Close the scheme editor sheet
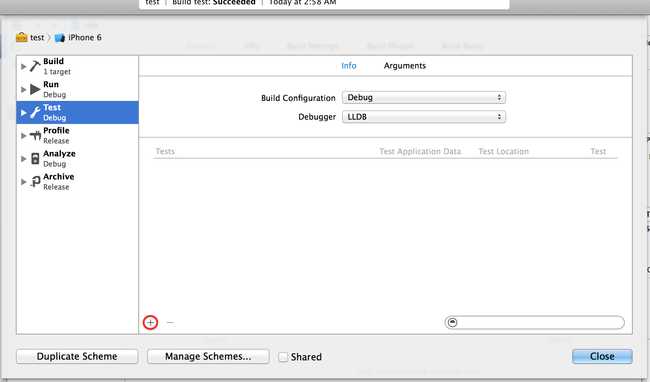 pos(602,356)
